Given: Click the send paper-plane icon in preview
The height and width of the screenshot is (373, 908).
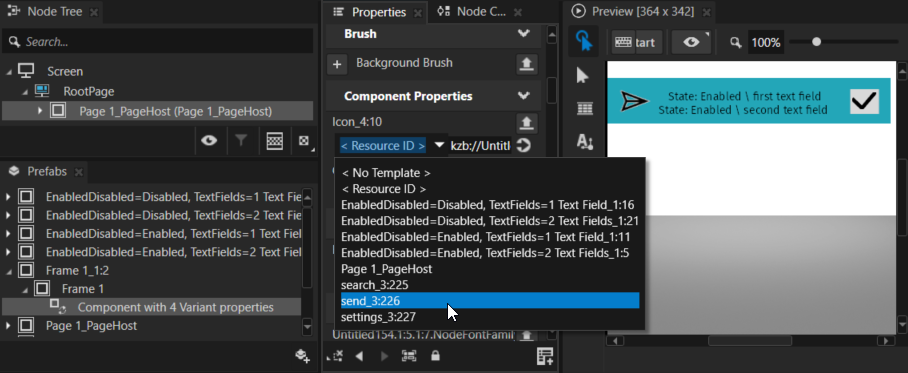Looking at the screenshot, I should [634, 101].
